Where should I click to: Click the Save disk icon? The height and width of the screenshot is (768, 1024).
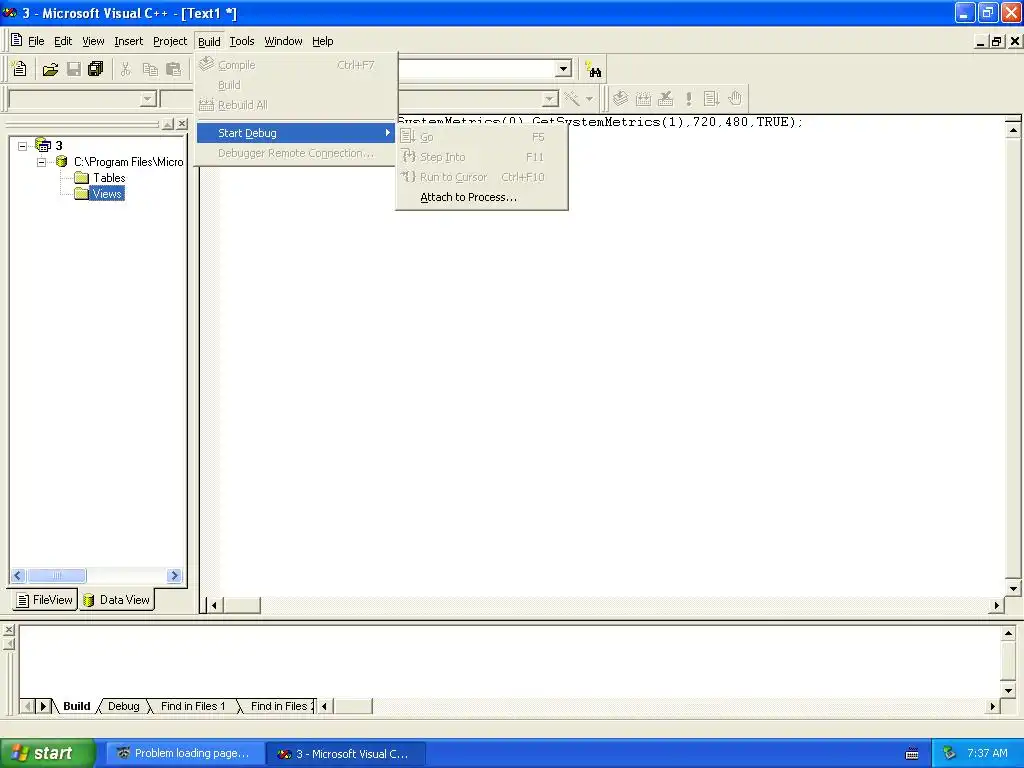[x=74, y=69]
